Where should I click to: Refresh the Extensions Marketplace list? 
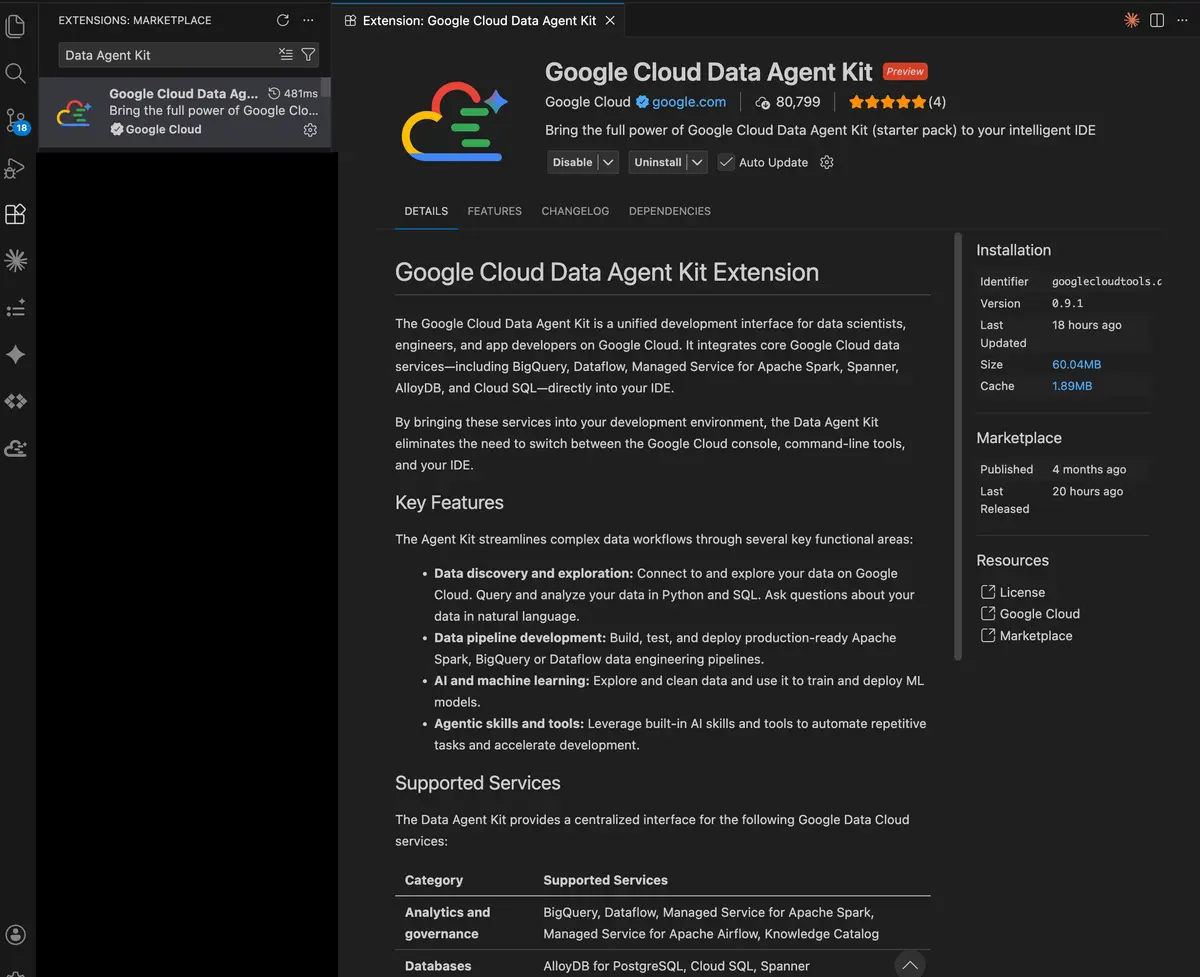[x=283, y=20]
